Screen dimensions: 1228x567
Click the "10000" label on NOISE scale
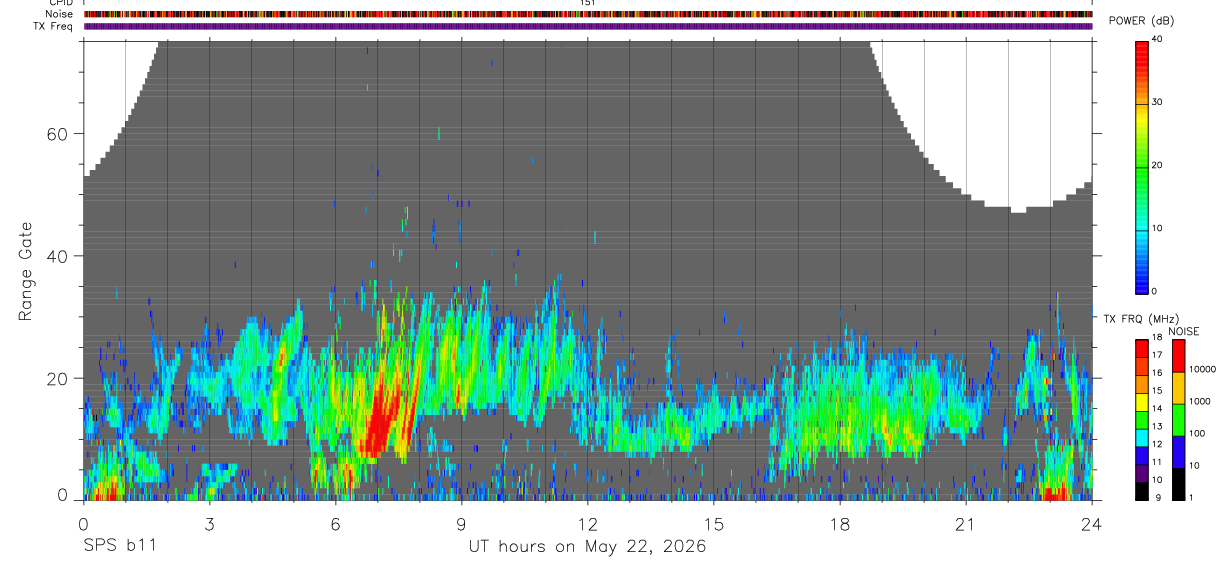[1202, 369]
